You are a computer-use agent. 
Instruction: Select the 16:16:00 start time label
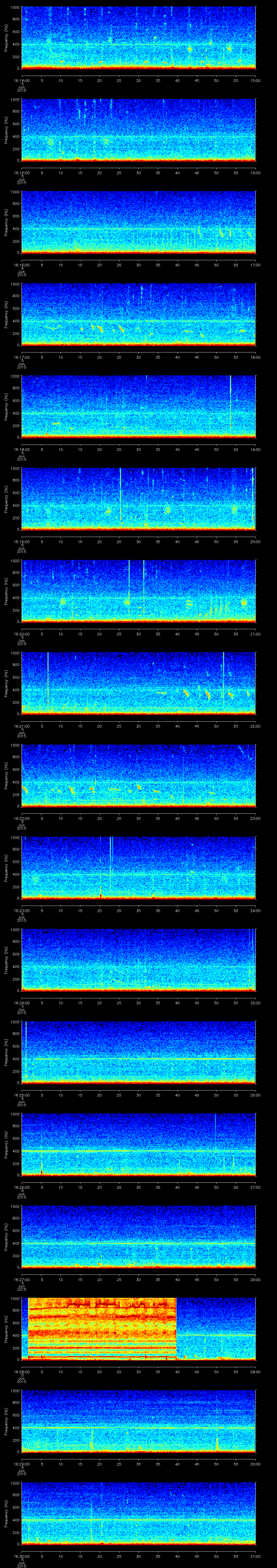[x=21, y=265]
